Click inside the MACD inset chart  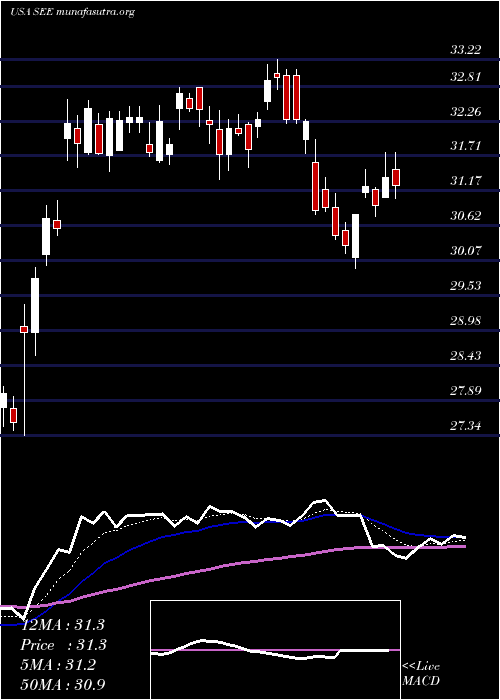point(275,650)
